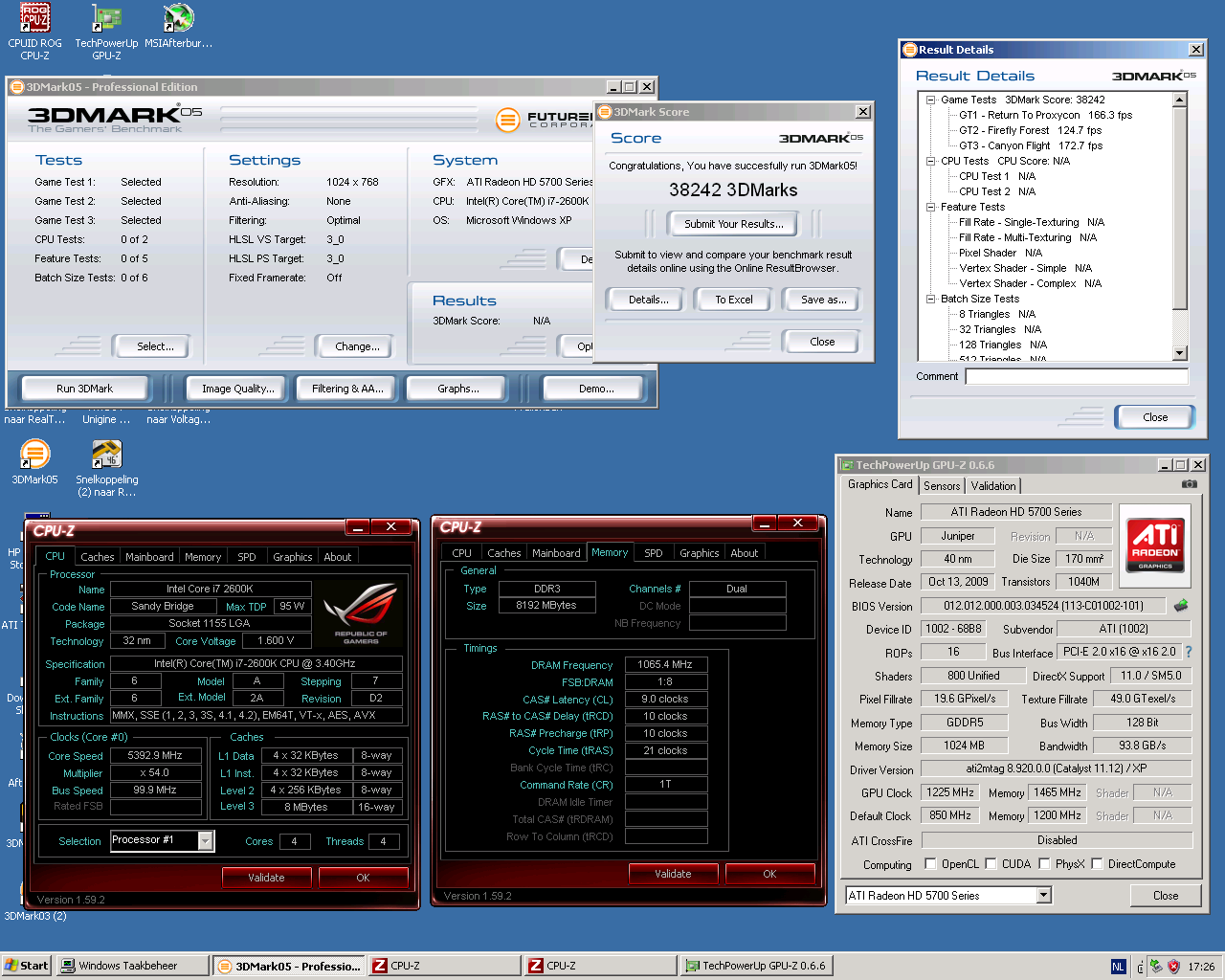Open the GPU selection dropdown in GPU-Z
This screenshot has width=1225, height=980.
1043,896
